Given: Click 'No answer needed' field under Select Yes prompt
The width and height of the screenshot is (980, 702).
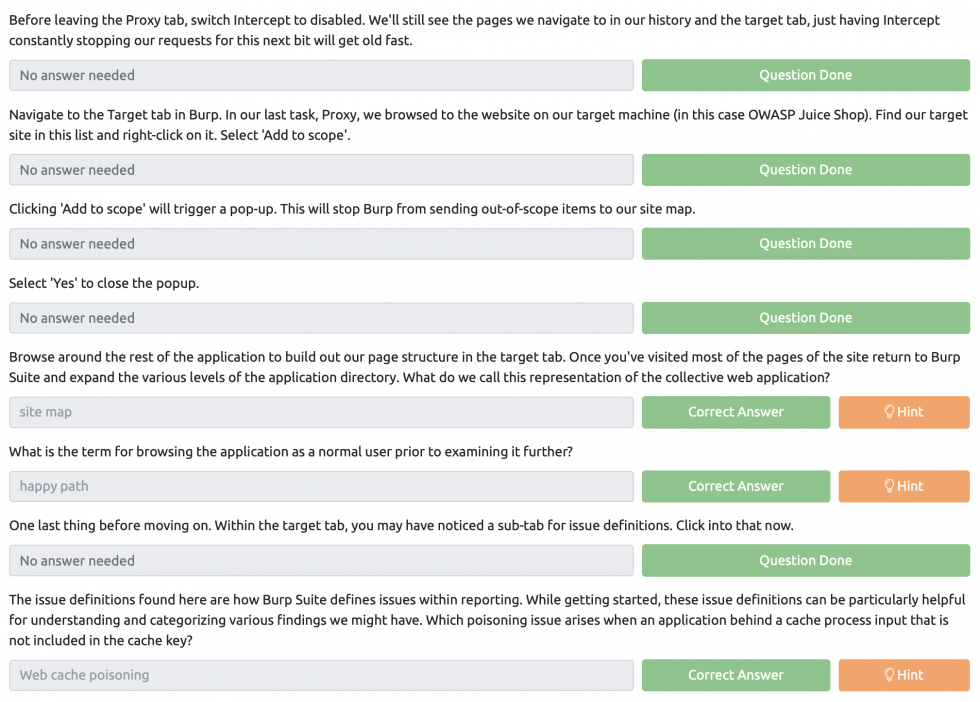Looking at the screenshot, I should click(x=321, y=318).
